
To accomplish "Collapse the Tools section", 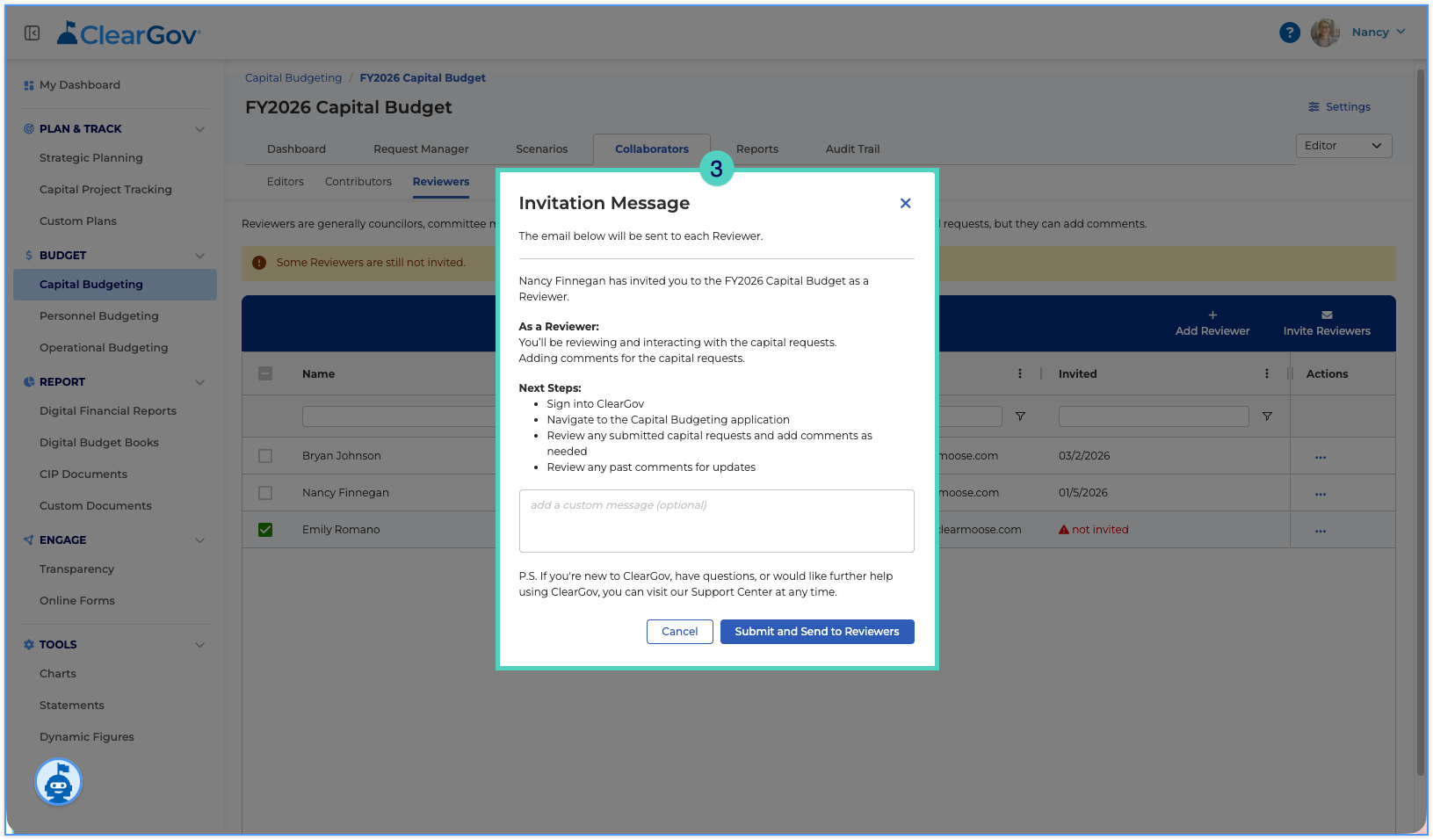I will pyautogui.click(x=199, y=645).
